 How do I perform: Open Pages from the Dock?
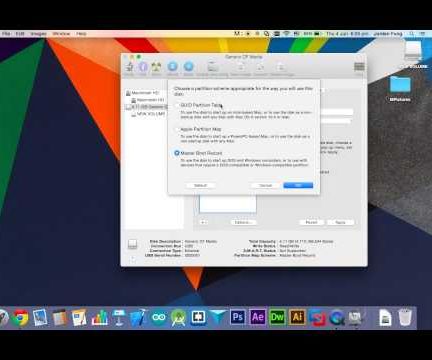pos(79,318)
